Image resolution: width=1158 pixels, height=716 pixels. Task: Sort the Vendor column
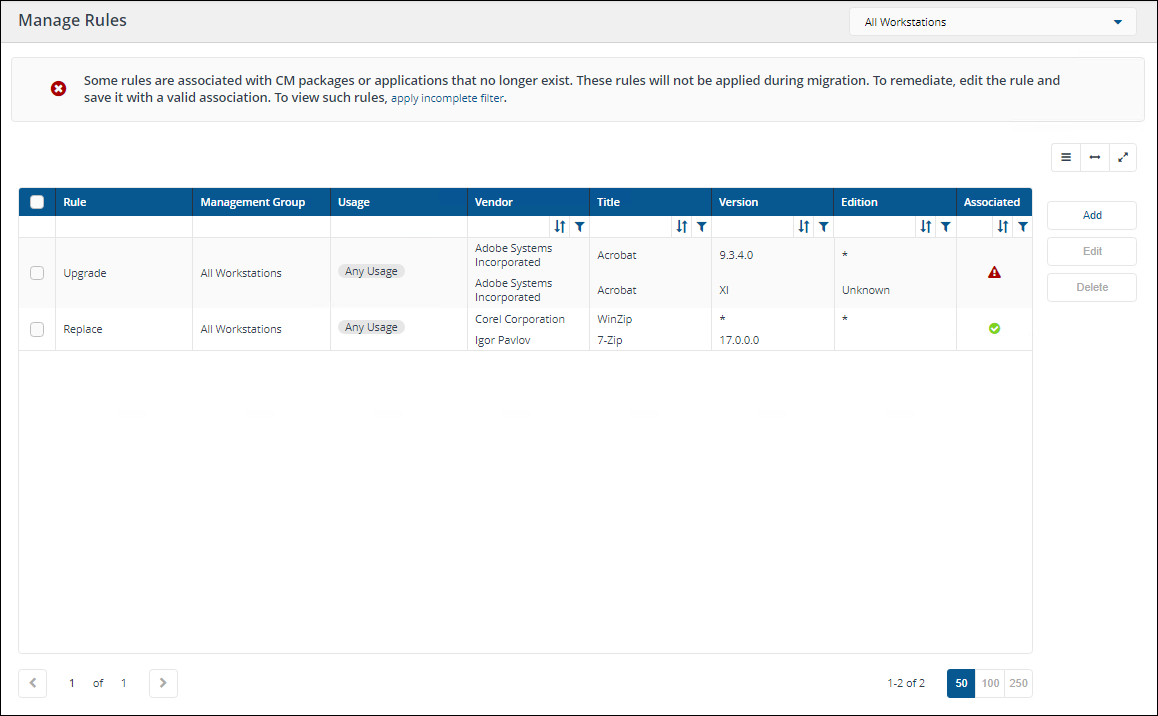560,227
